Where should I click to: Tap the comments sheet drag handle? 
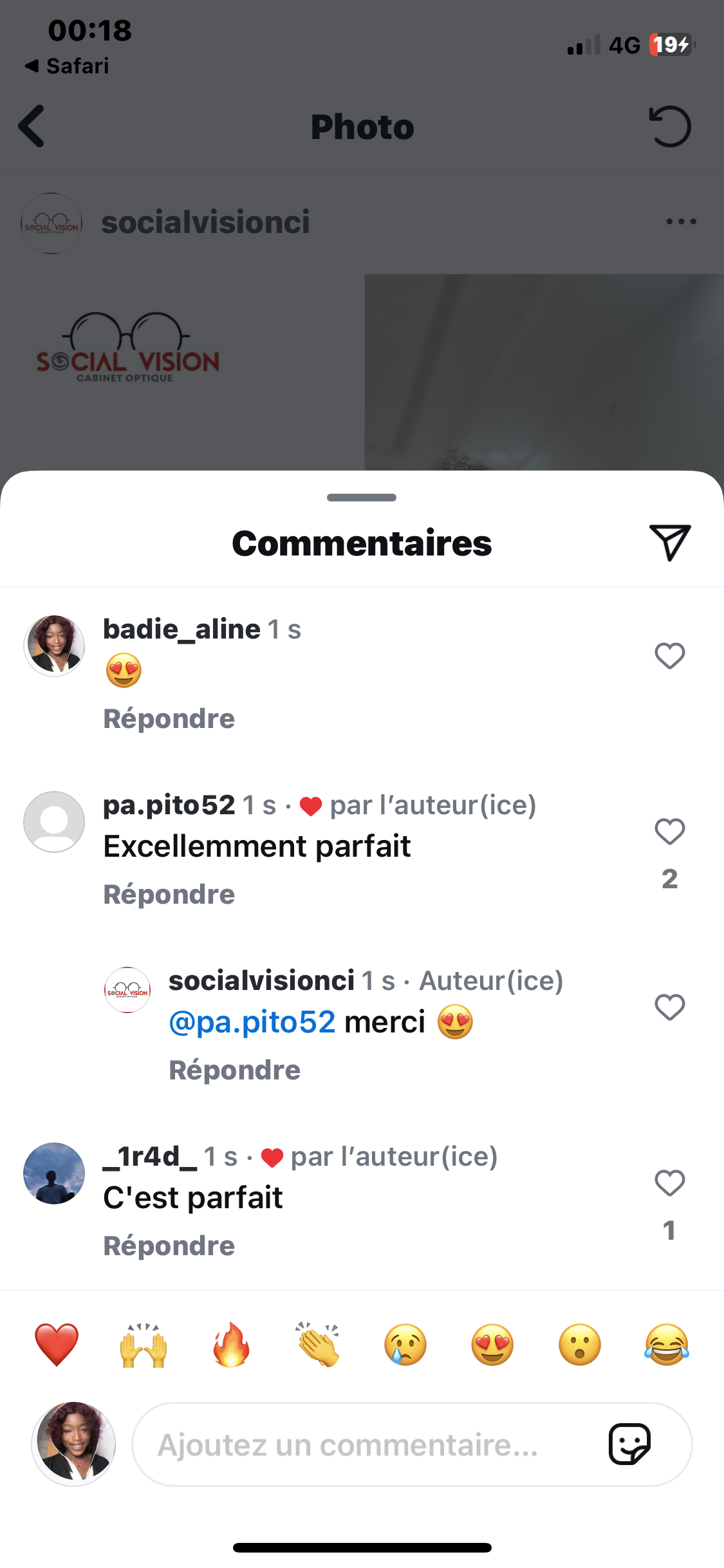point(362,498)
